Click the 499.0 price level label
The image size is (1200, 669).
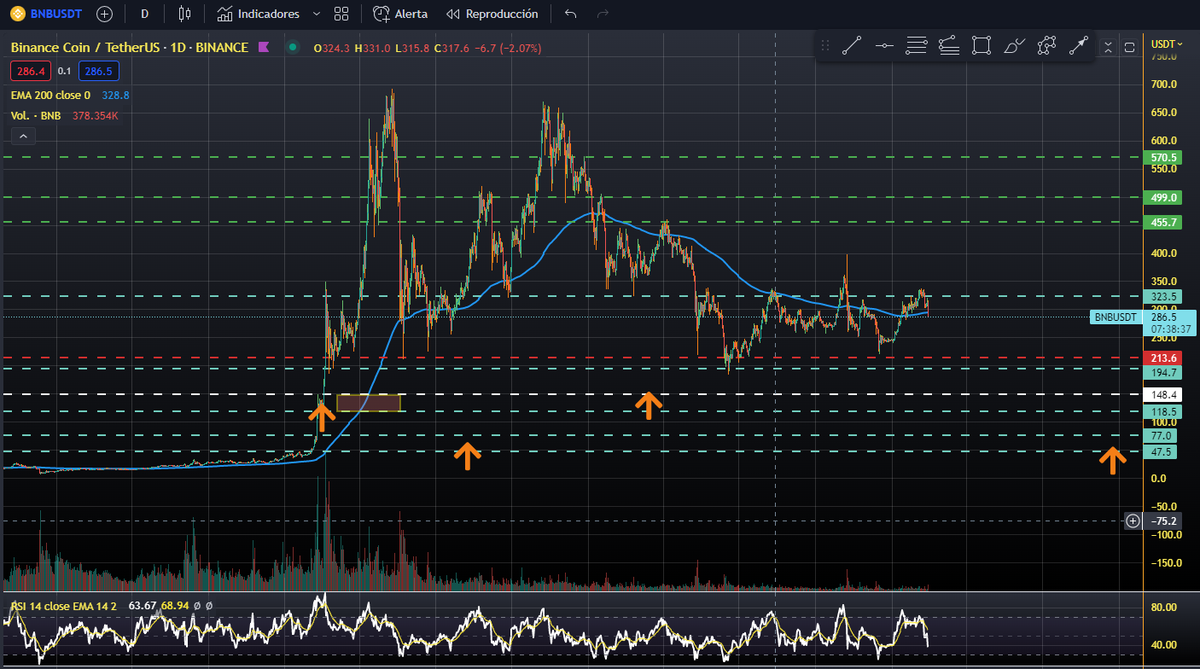tap(1164, 198)
